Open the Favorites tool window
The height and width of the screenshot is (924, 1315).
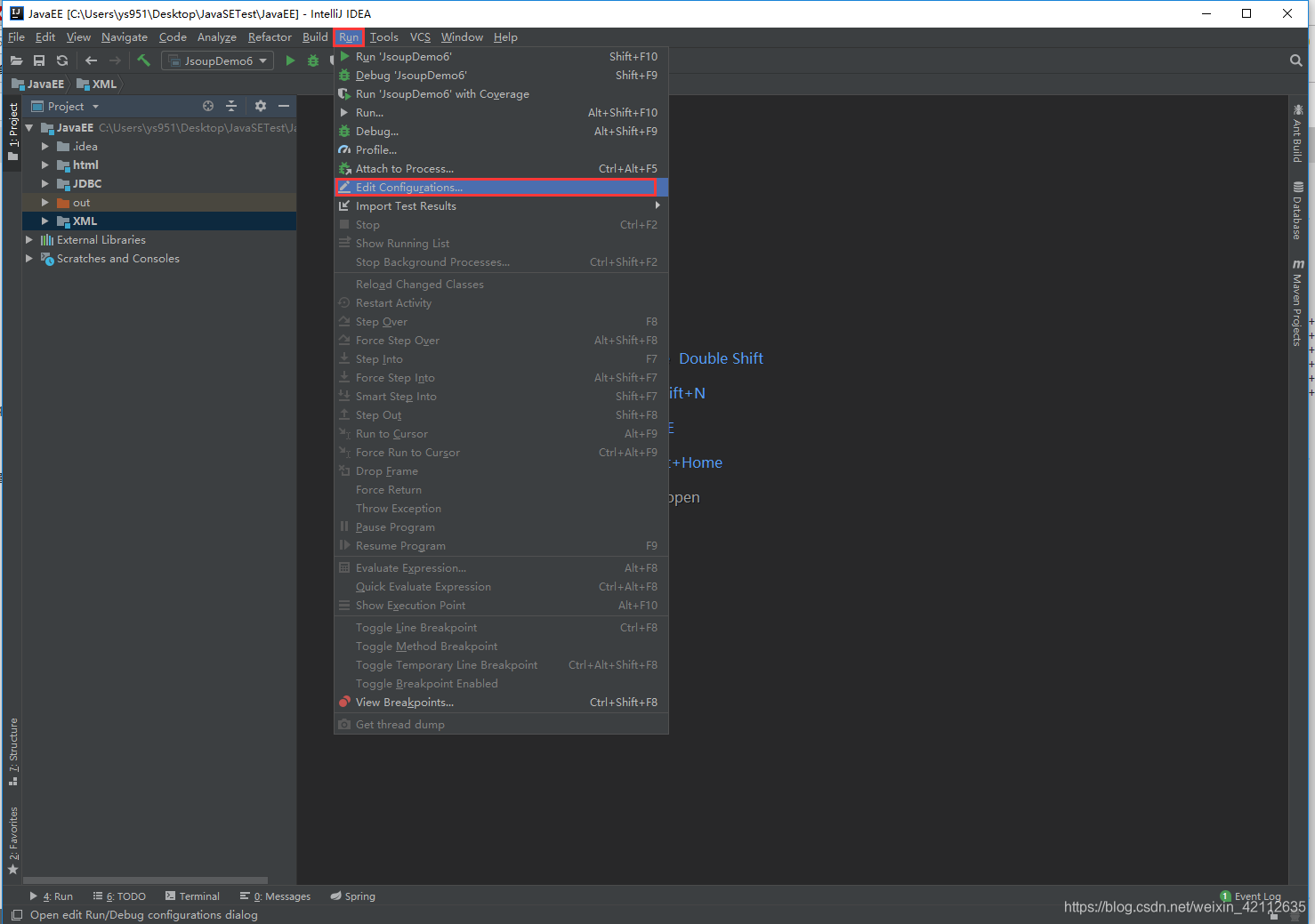[x=13, y=840]
